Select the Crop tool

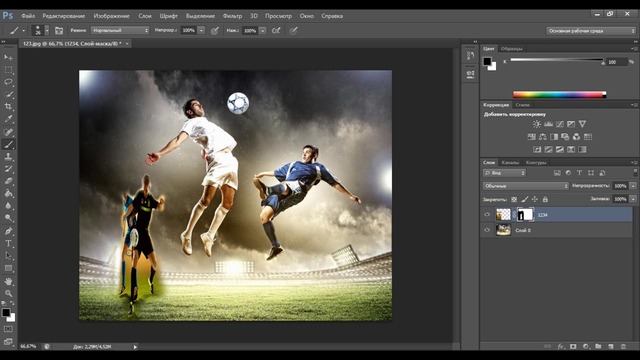8,107
